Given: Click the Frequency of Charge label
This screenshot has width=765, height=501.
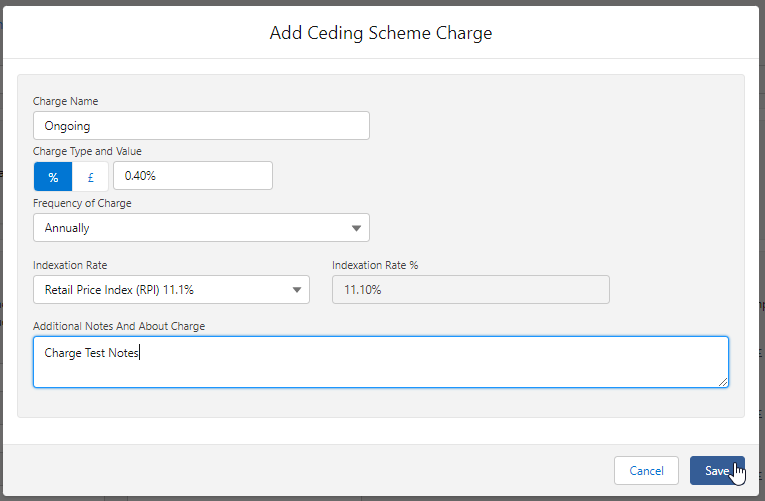Looking at the screenshot, I should (82, 203).
